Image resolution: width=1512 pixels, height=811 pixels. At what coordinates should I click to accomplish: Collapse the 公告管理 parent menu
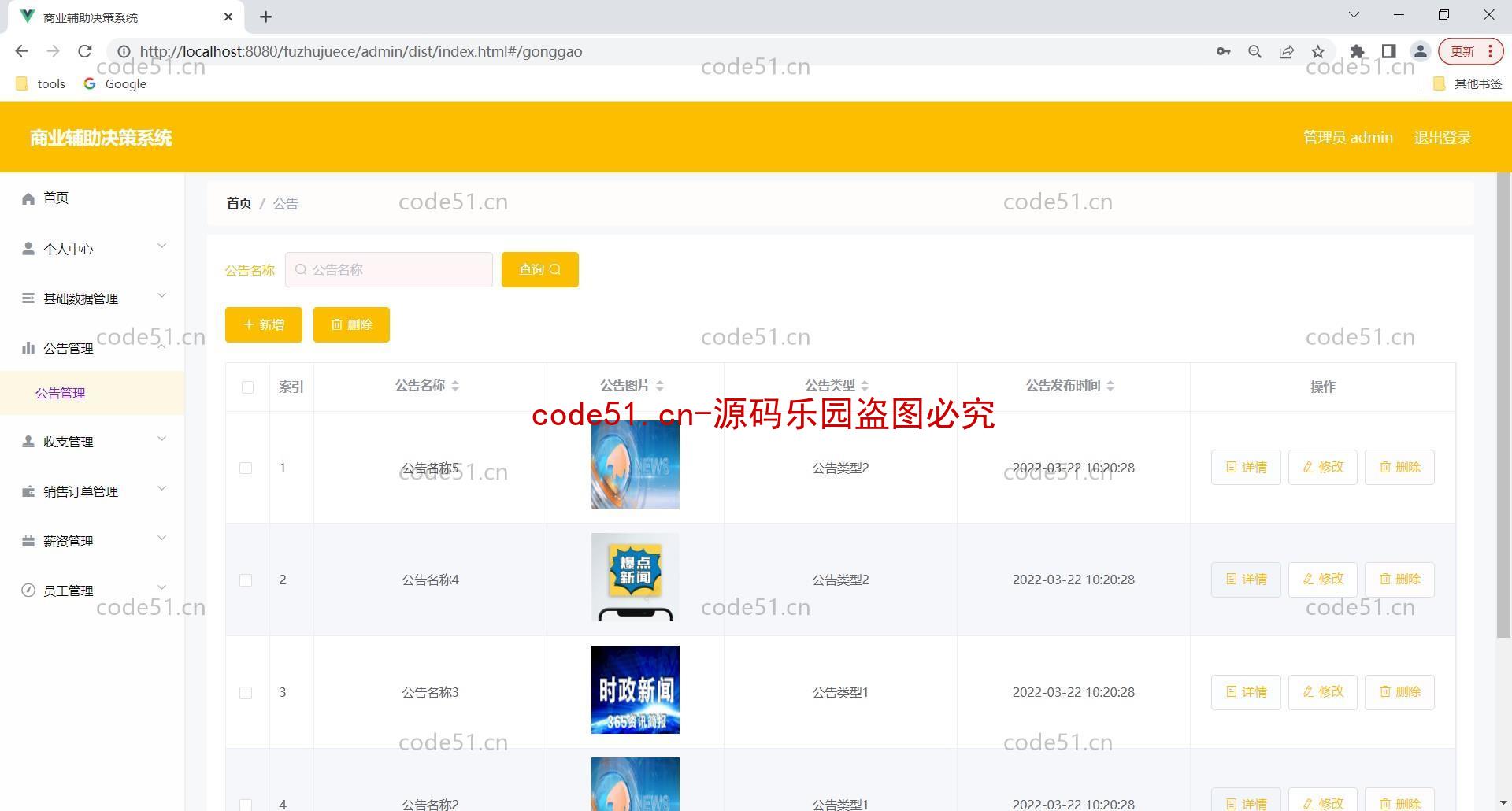[x=92, y=348]
